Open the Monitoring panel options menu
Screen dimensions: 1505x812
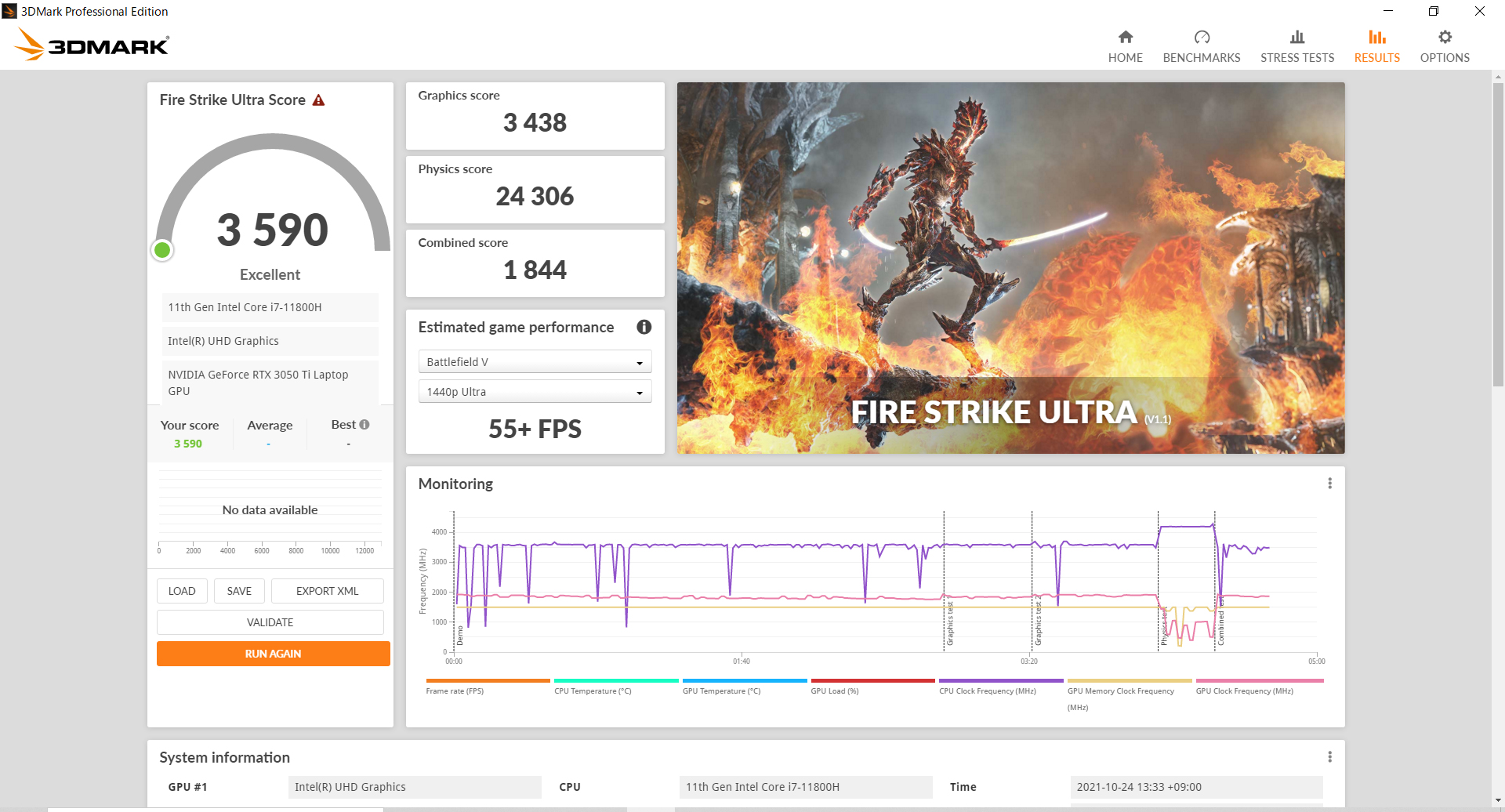[1329, 484]
